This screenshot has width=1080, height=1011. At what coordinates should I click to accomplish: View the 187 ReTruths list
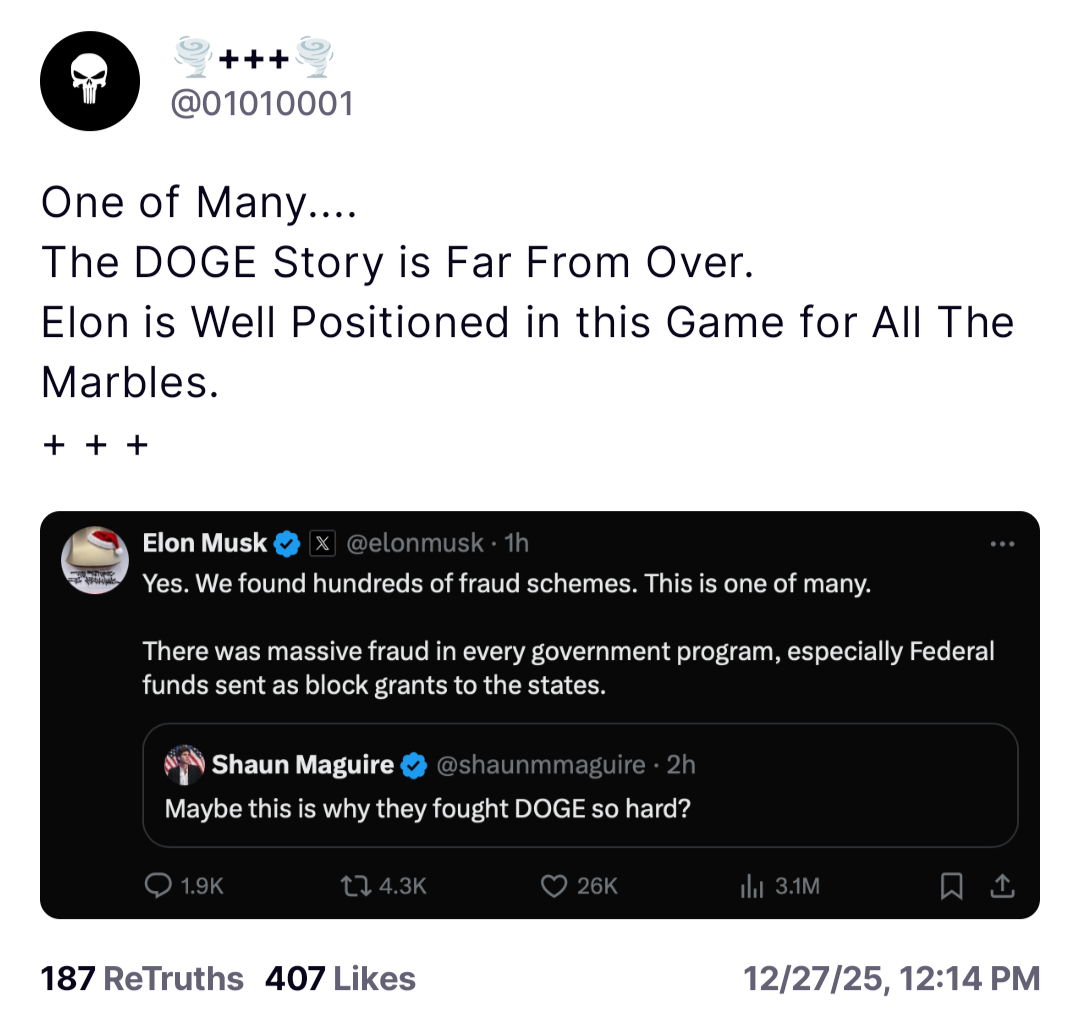click(x=141, y=978)
